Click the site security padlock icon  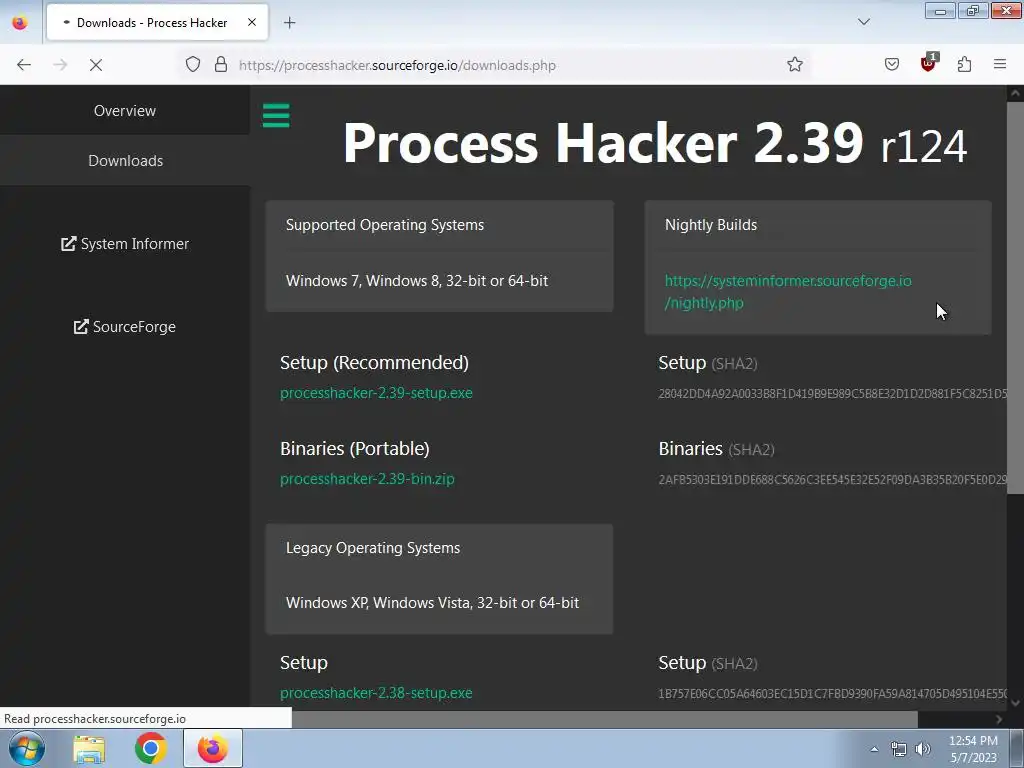pos(221,65)
